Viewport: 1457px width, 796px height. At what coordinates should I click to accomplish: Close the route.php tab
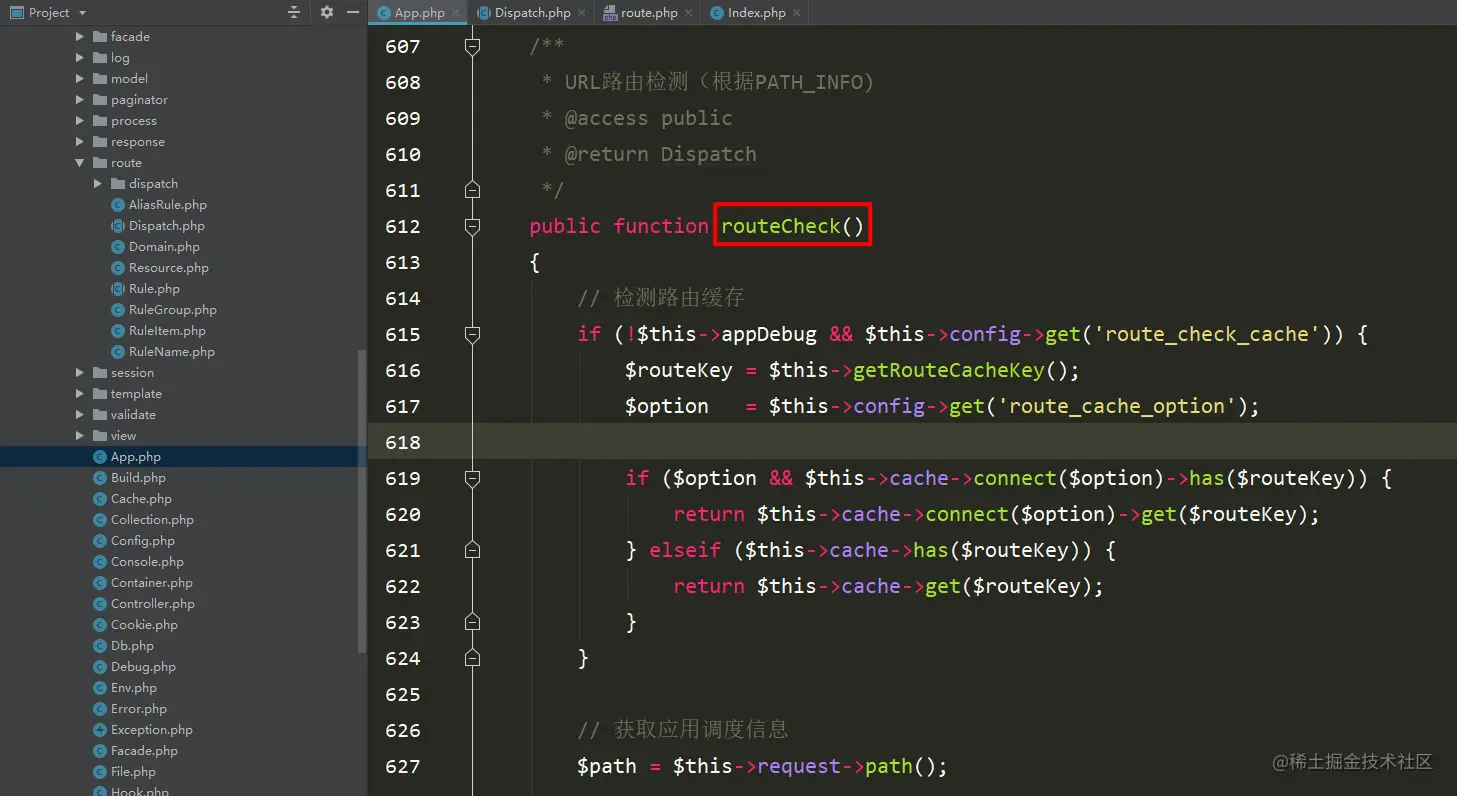689,13
